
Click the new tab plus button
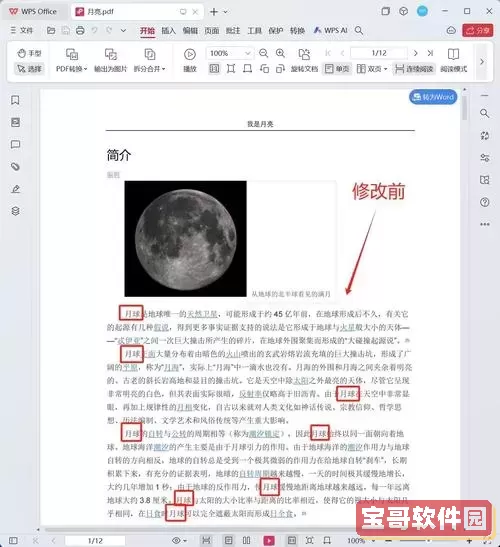[214, 12]
